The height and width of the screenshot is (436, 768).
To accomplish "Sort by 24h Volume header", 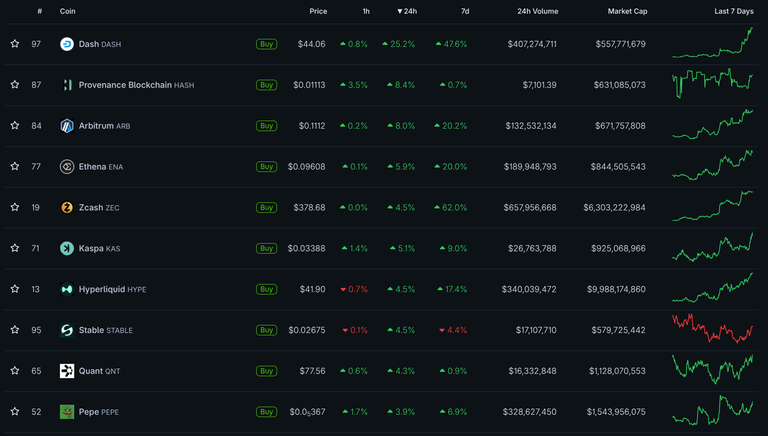I will click(538, 11).
